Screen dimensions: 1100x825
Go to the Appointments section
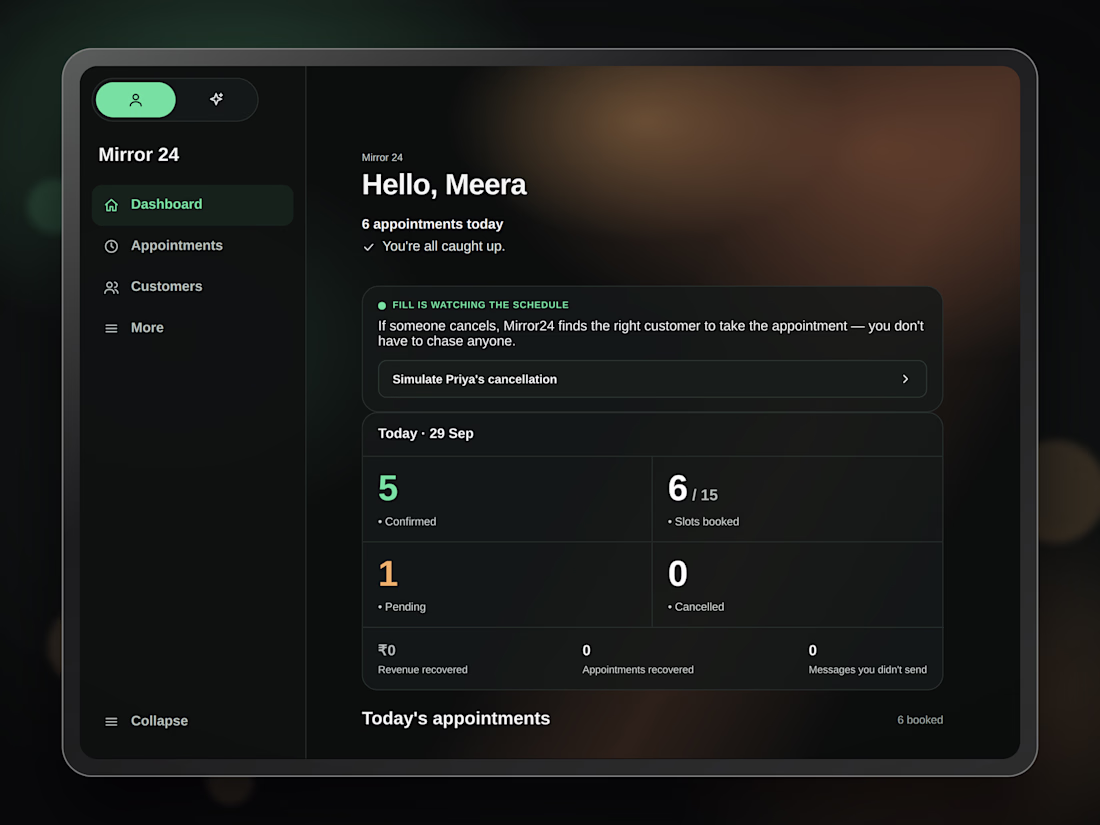tap(192, 246)
